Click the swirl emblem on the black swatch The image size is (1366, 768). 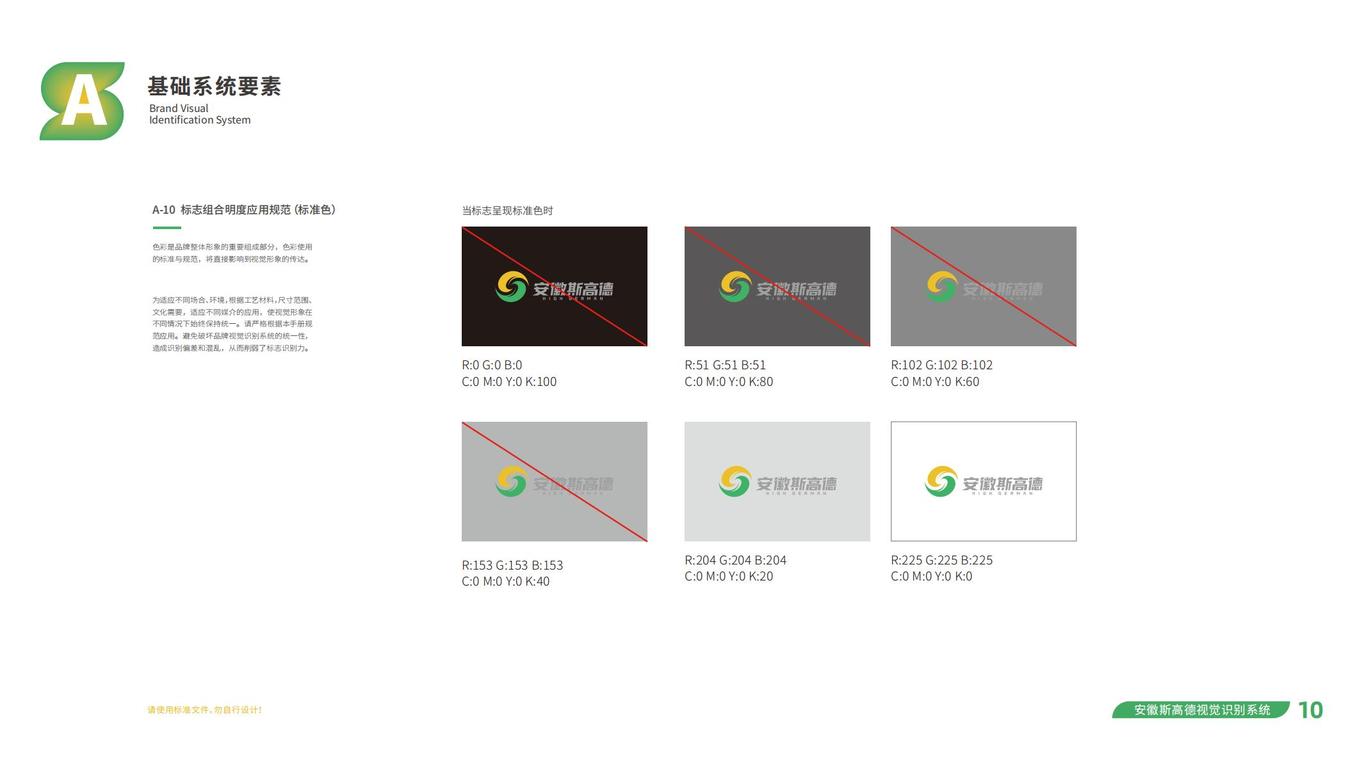click(x=512, y=287)
